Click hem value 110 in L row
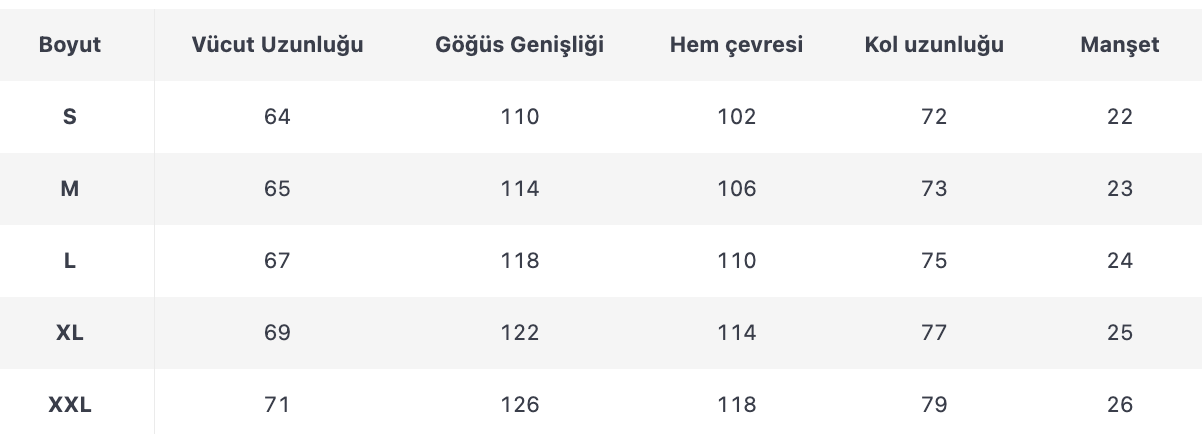The image size is (1202, 434). point(737,261)
